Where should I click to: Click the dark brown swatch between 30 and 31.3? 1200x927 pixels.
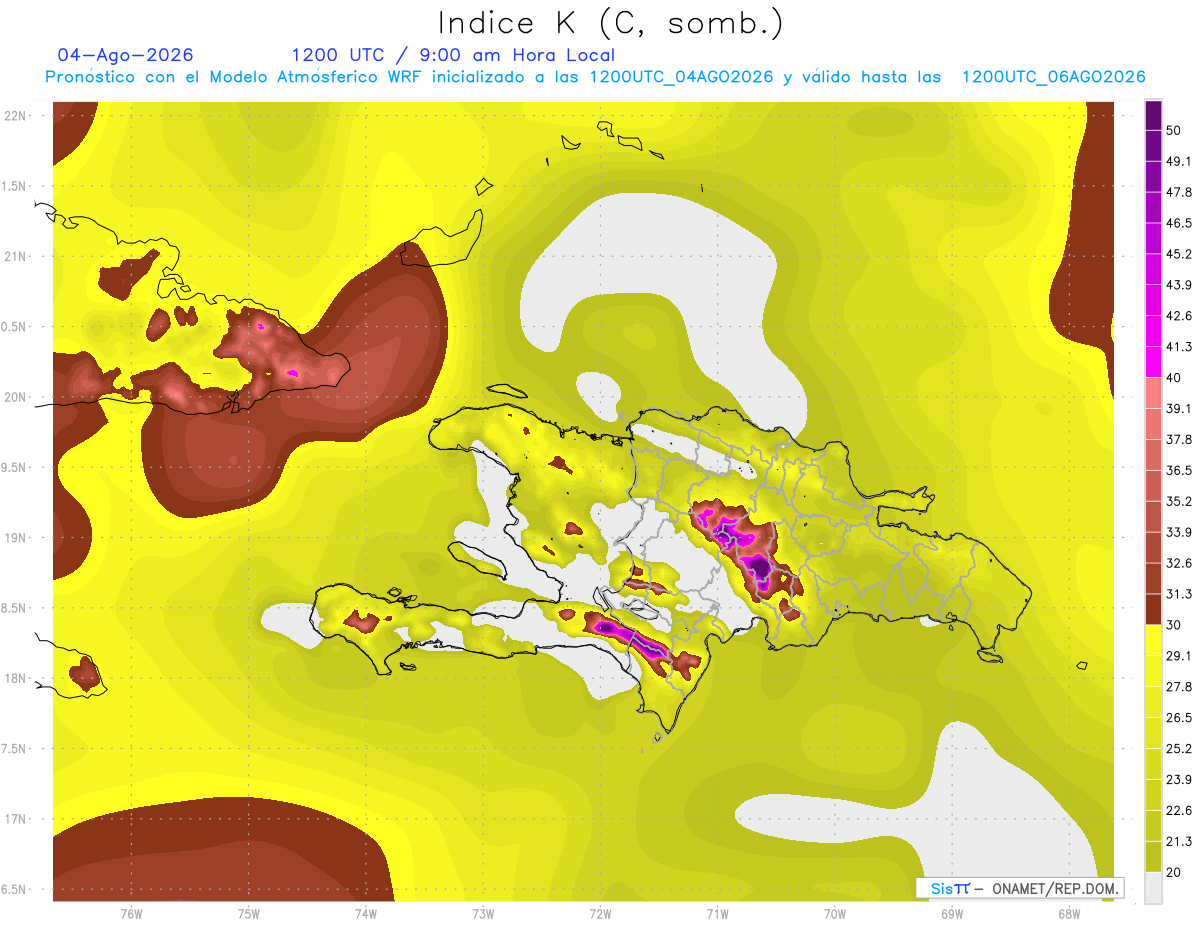click(x=1153, y=609)
